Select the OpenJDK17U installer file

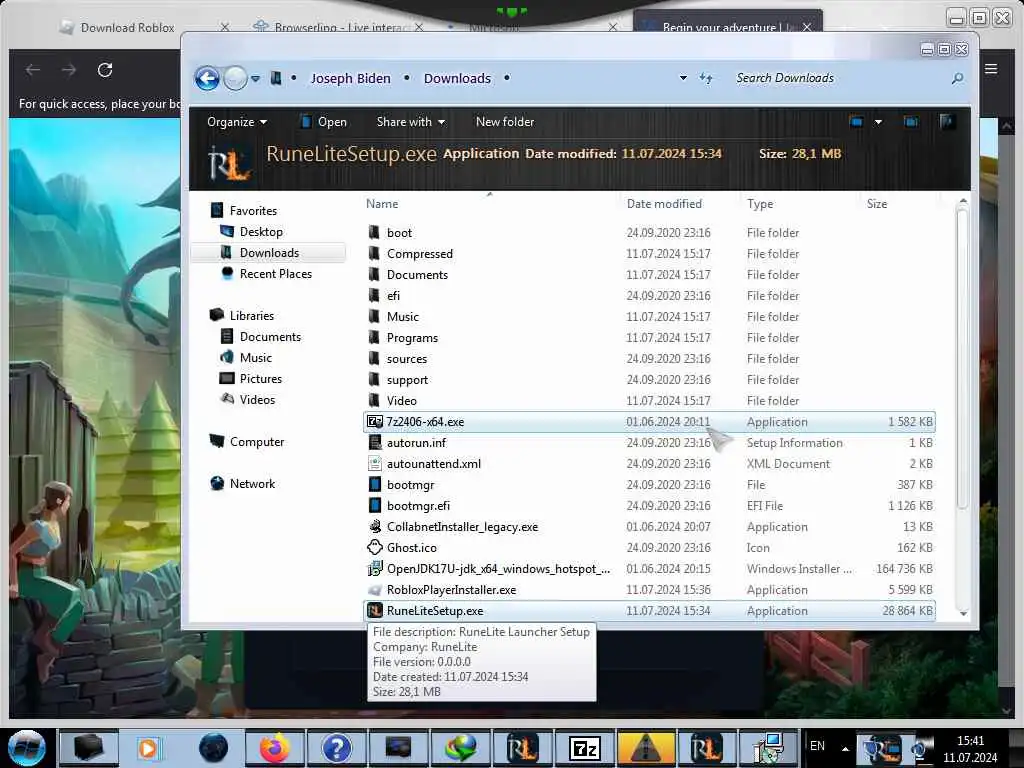click(x=649, y=569)
